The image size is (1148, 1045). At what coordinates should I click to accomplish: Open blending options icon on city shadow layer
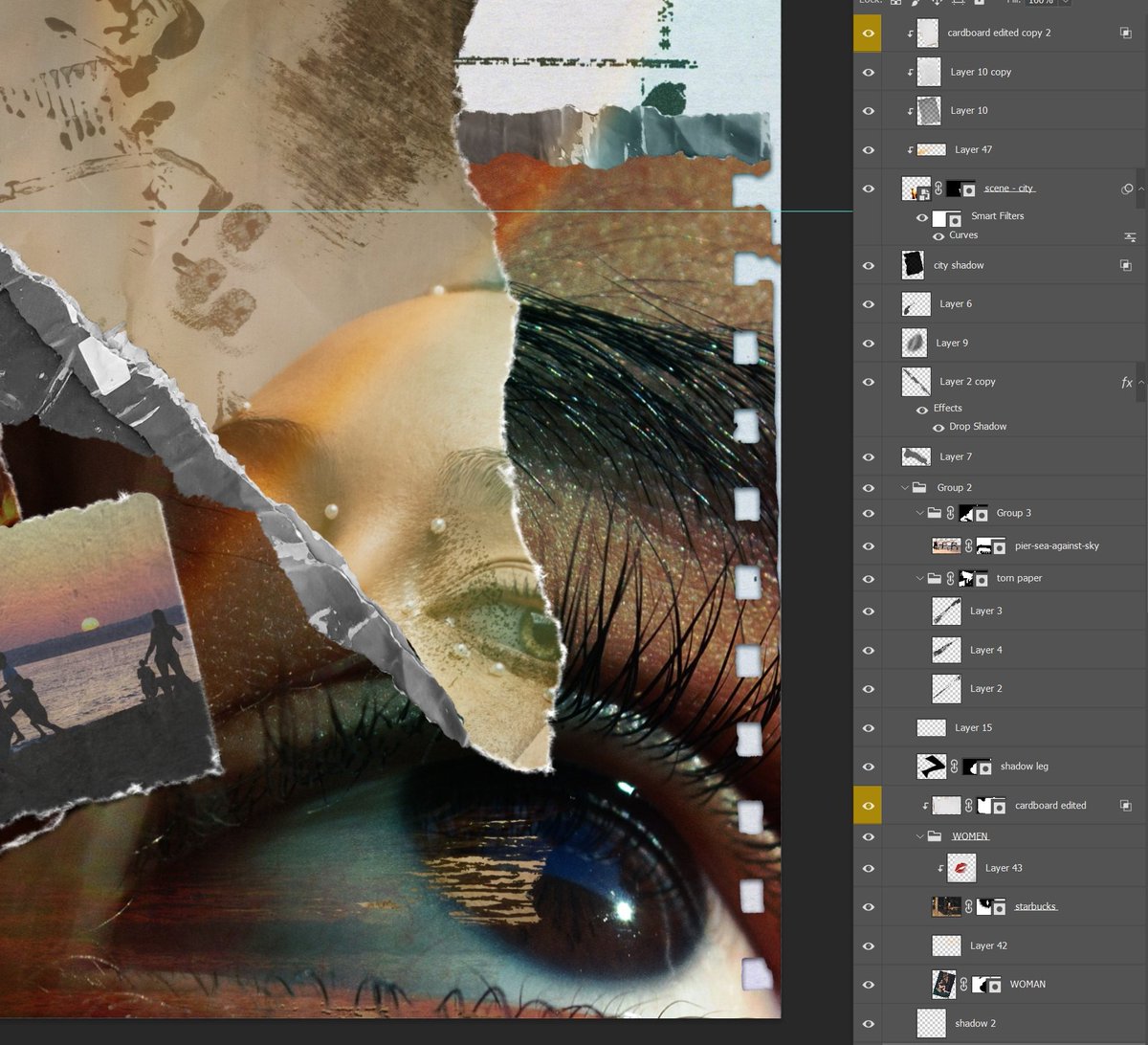[x=1126, y=265]
